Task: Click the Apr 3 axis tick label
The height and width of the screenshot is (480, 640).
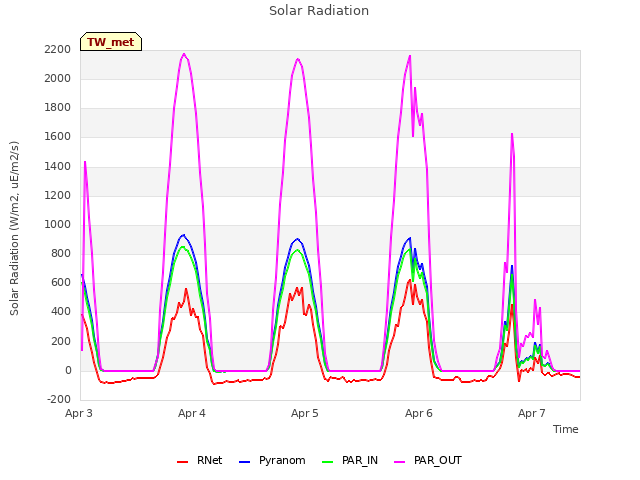Action: click(x=79, y=413)
